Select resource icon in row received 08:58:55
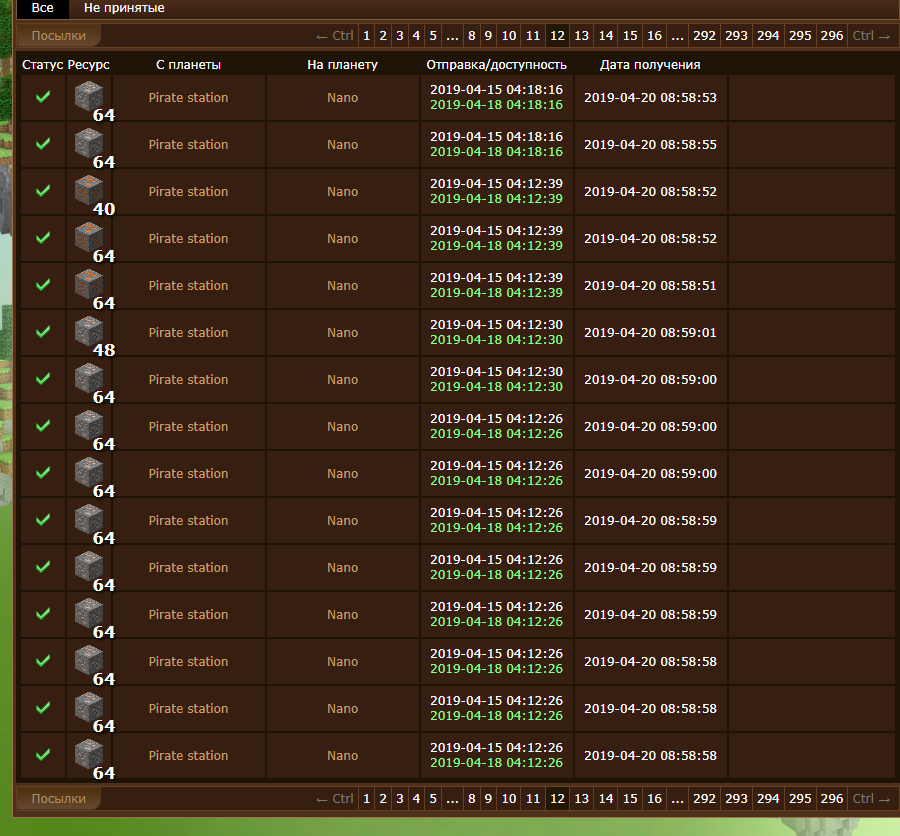 (89, 144)
